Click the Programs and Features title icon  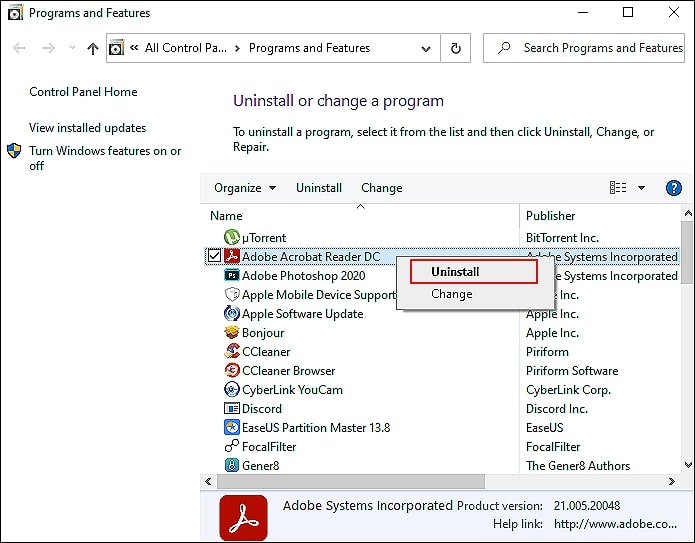coord(15,13)
